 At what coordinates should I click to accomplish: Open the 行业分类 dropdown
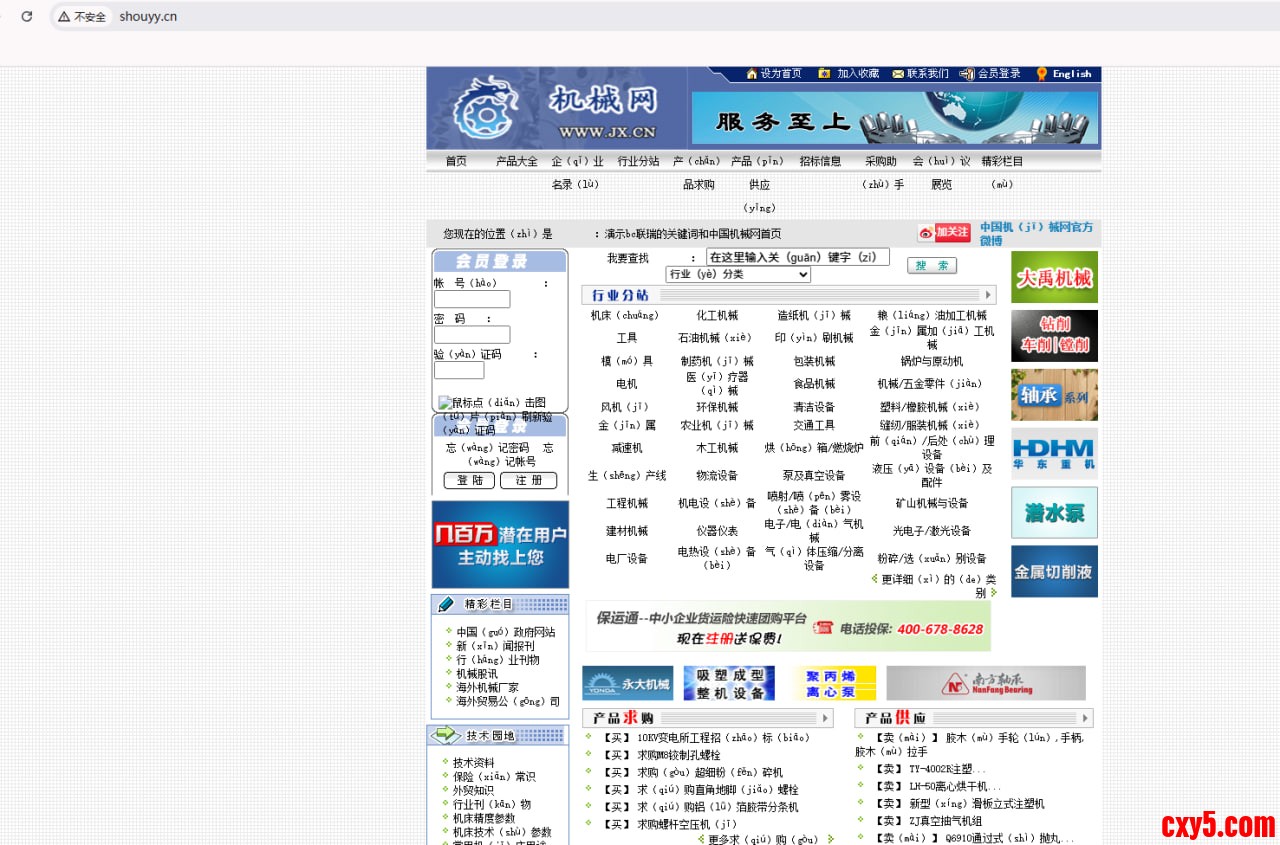tap(738, 274)
